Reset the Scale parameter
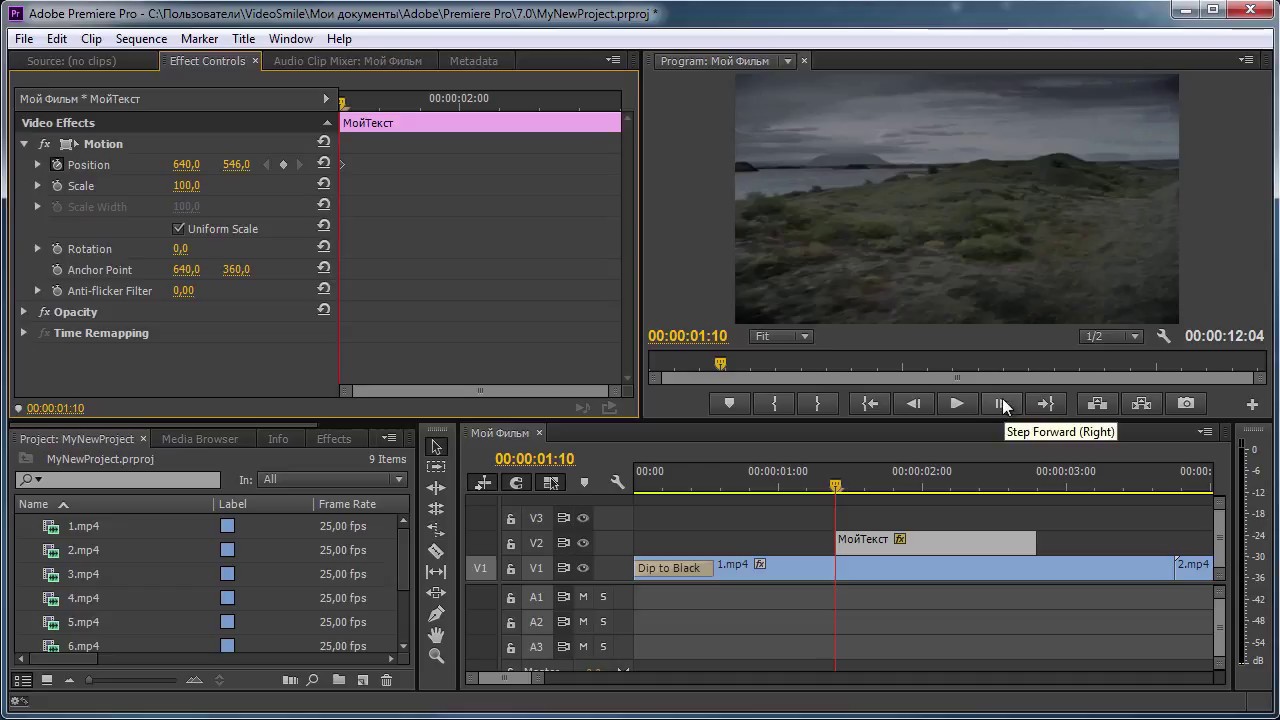1280x720 pixels. [323, 184]
